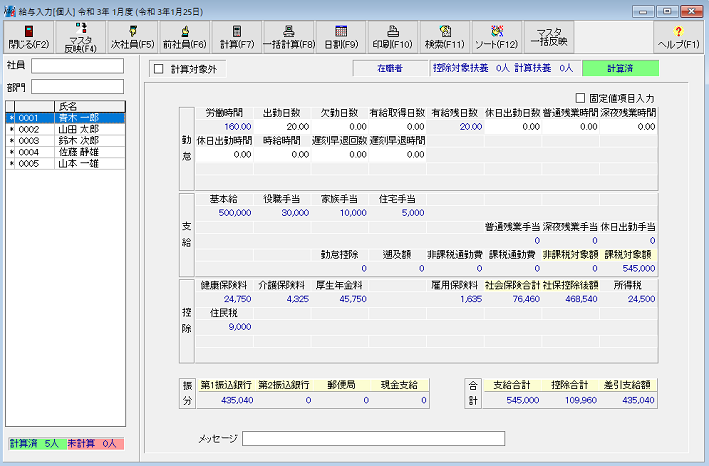Run calculation with 計算(F7) icon
The width and height of the screenshot is (709, 466).
pos(236,38)
